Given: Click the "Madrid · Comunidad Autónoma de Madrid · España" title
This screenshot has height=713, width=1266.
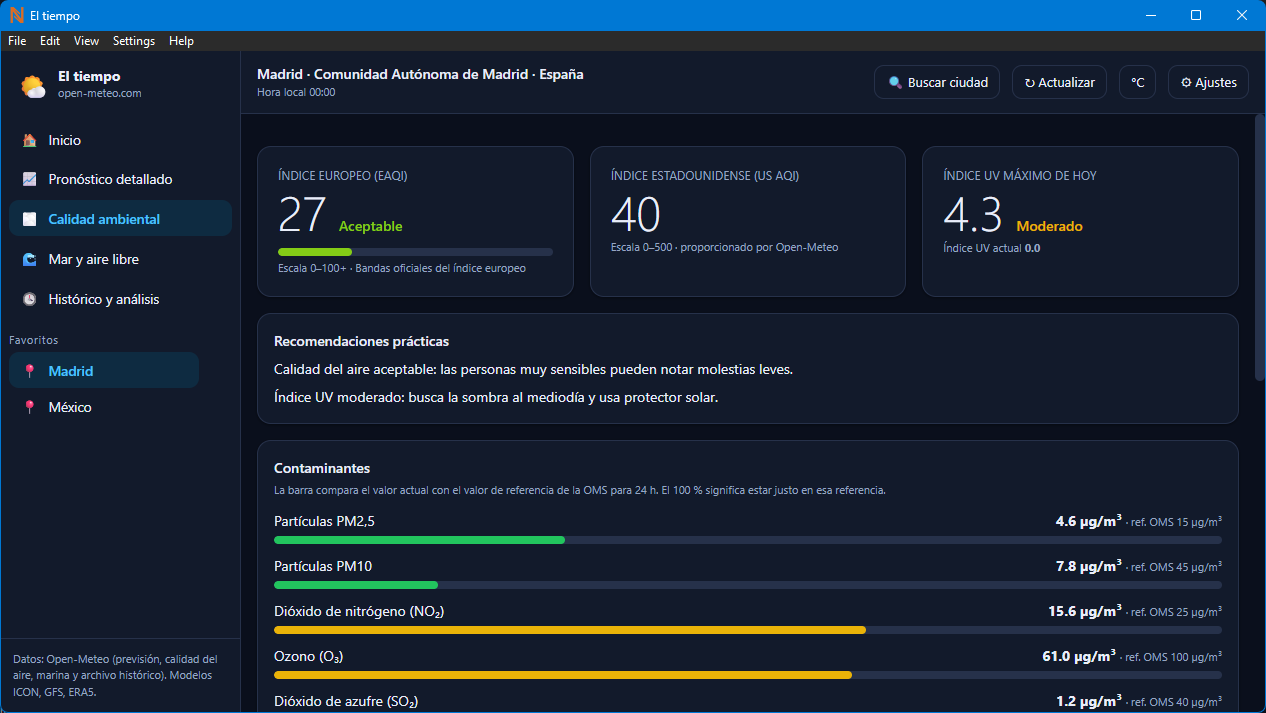Looking at the screenshot, I should pos(420,74).
